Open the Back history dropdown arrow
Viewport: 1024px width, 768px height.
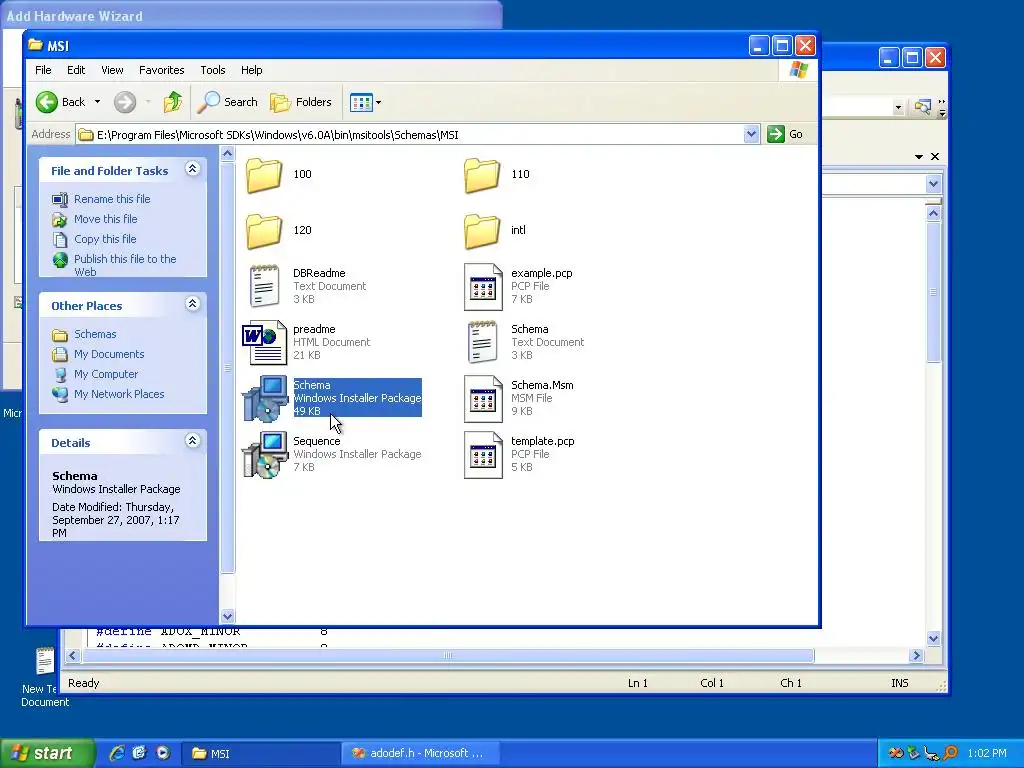click(x=97, y=102)
